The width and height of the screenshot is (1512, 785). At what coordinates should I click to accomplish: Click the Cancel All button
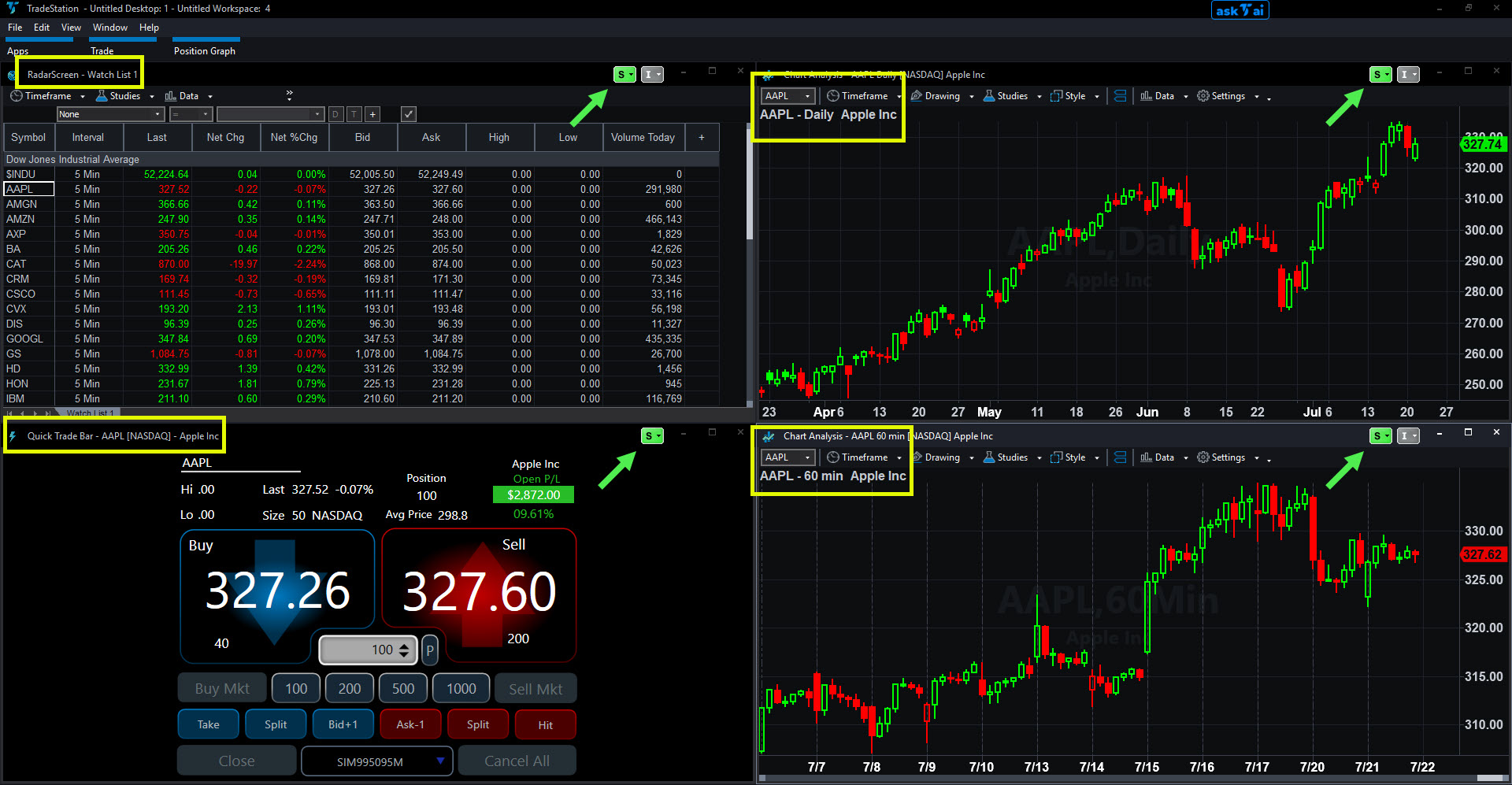pyautogui.click(x=517, y=761)
